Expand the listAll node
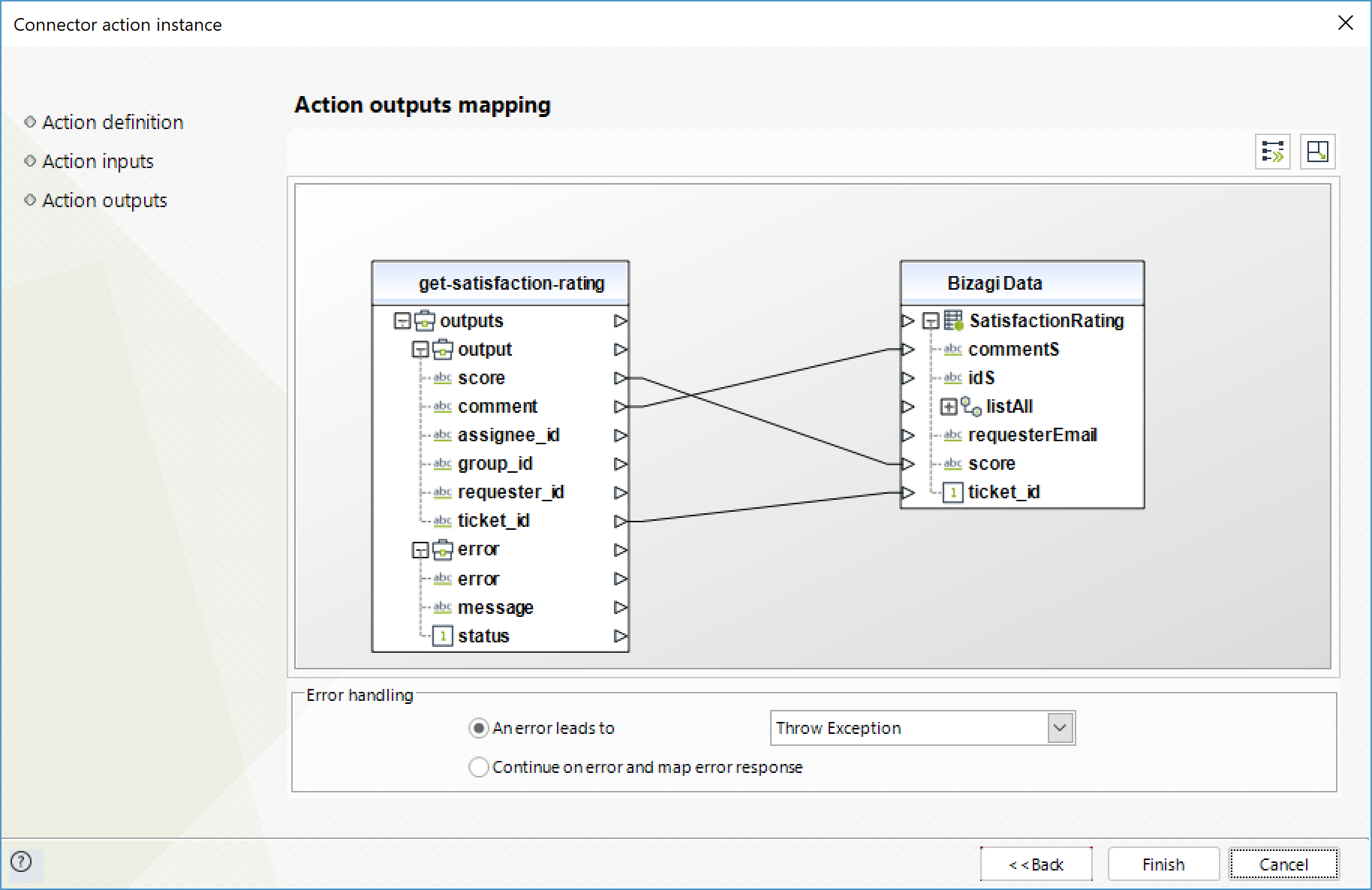The height and width of the screenshot is (890, 1372). coord(949,407)
